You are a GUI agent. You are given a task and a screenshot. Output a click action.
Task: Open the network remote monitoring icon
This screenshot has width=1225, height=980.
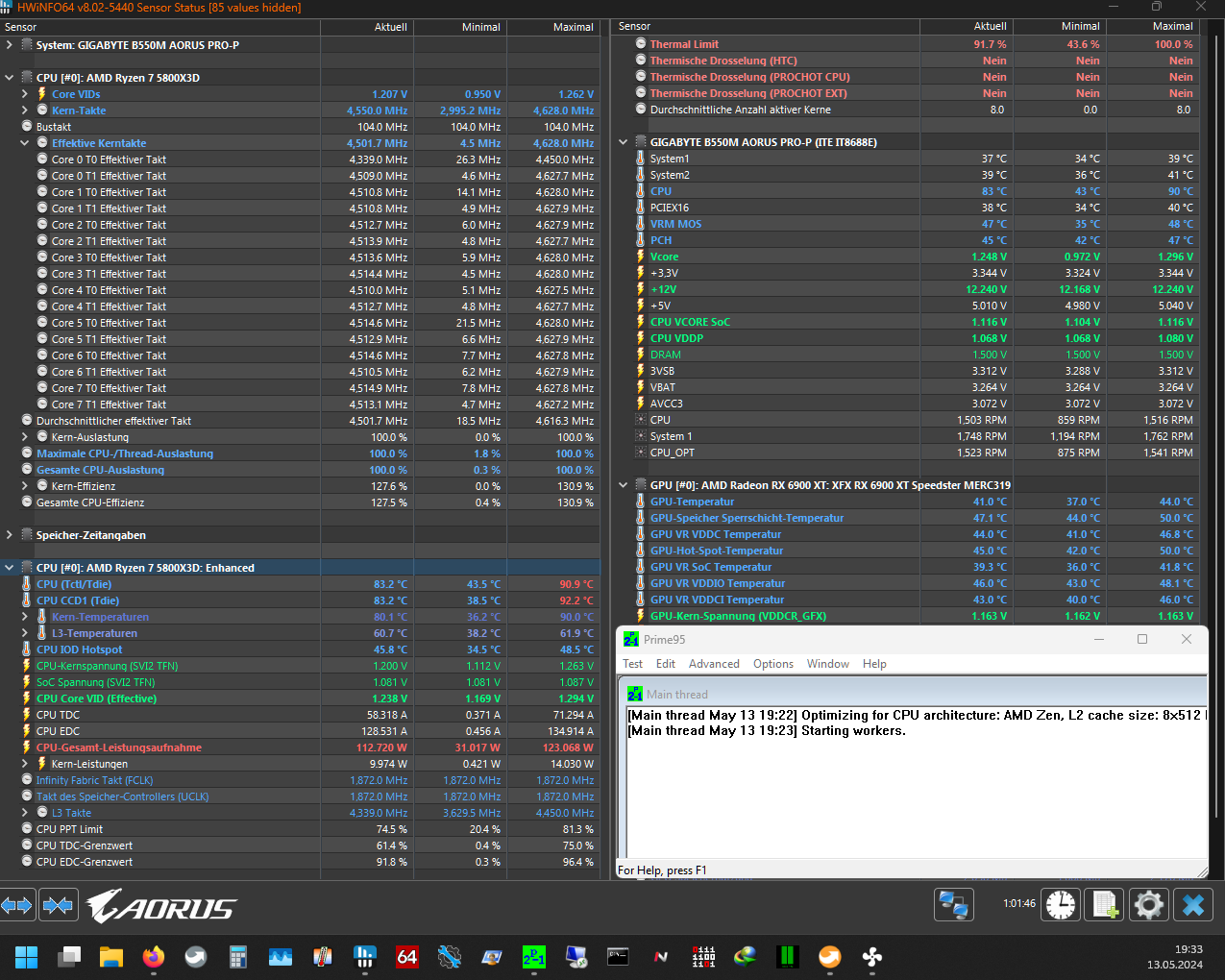(953, 905)
